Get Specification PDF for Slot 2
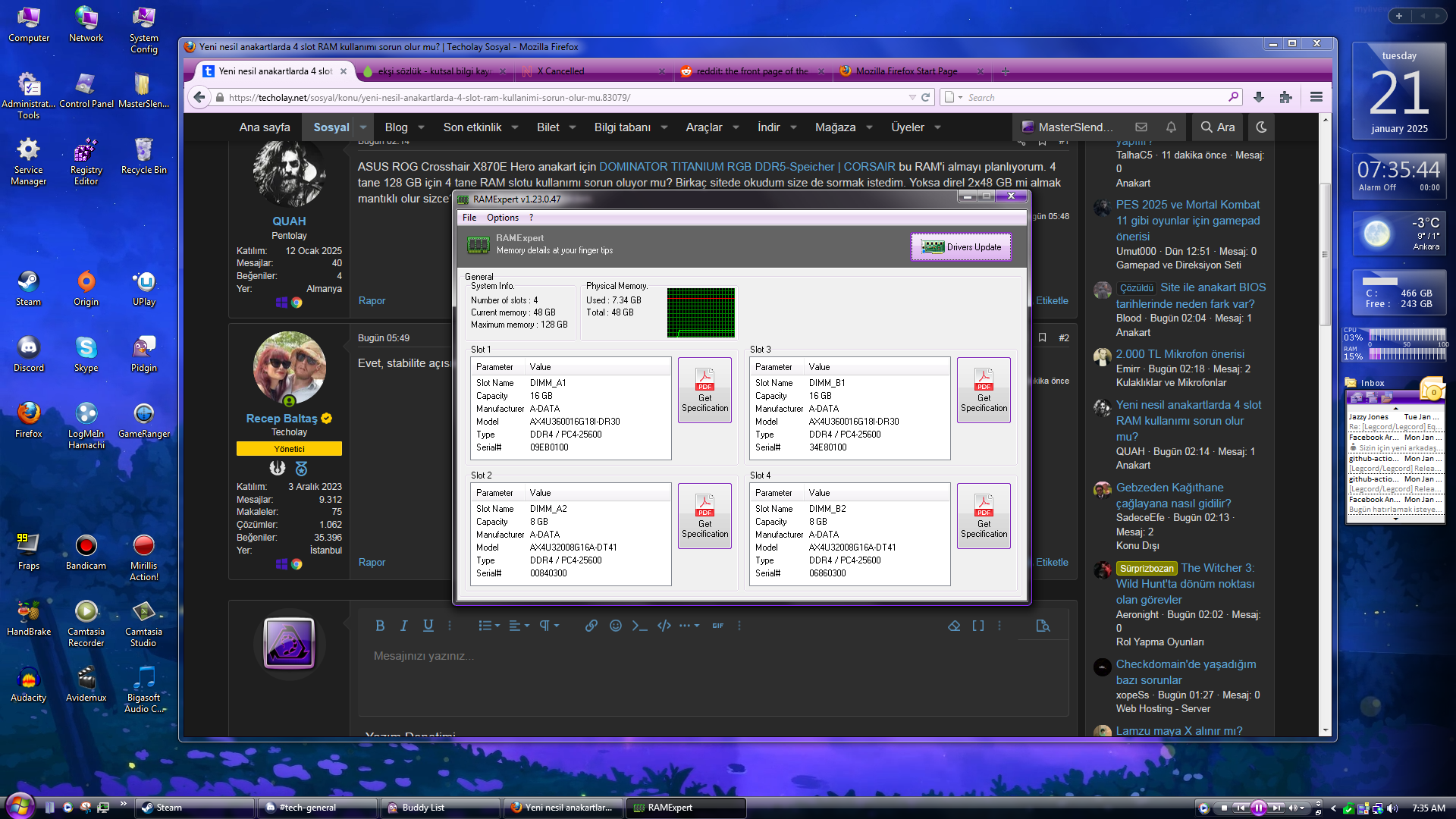The width and height of the screenshot is (1456, 819). coord(704,516)
